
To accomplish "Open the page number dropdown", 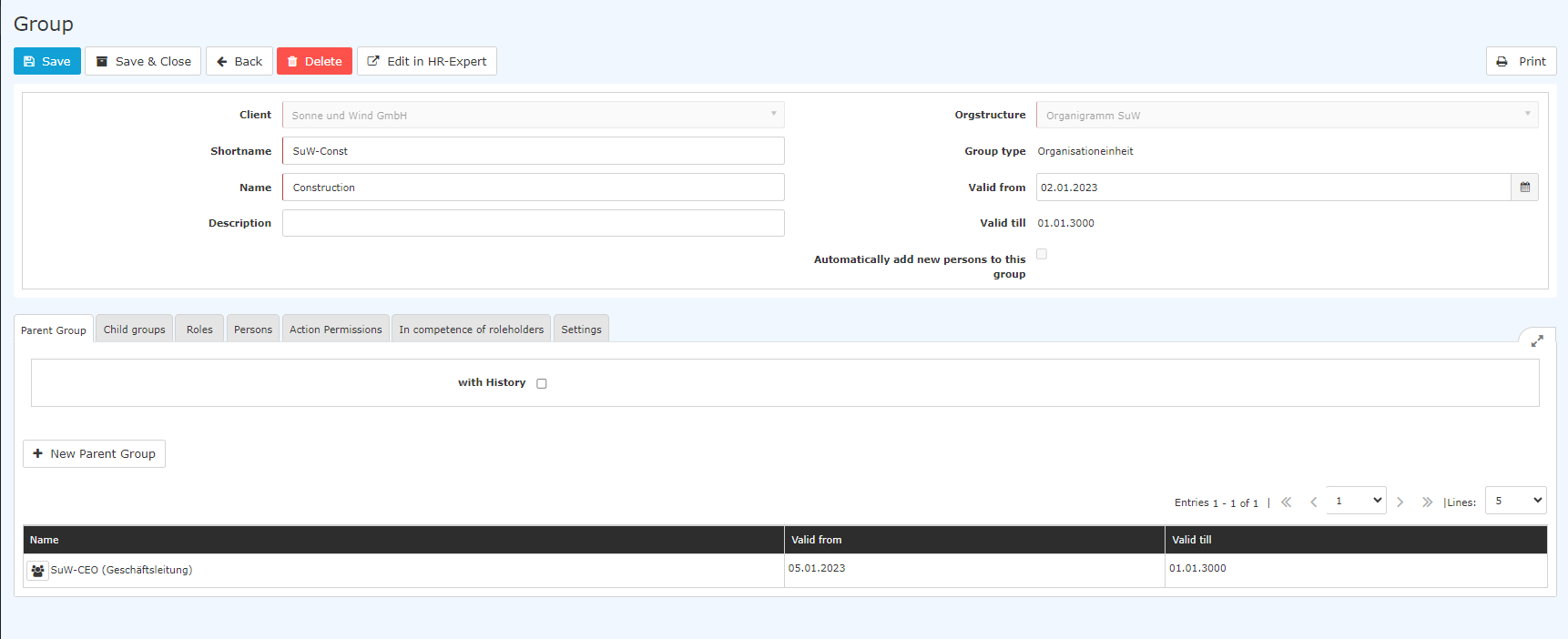I will (x=1357, y=500).
